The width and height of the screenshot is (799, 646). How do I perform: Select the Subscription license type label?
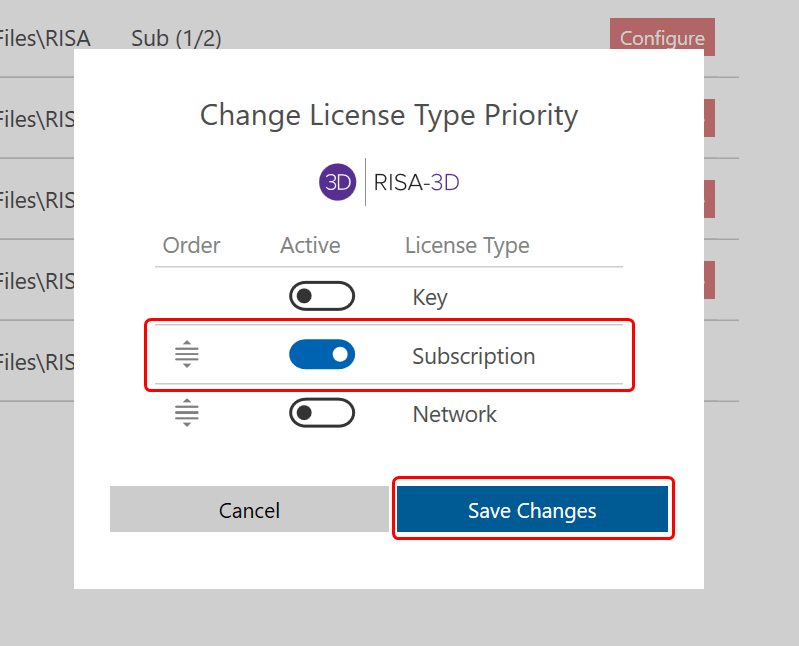click(x=473, y=356)
